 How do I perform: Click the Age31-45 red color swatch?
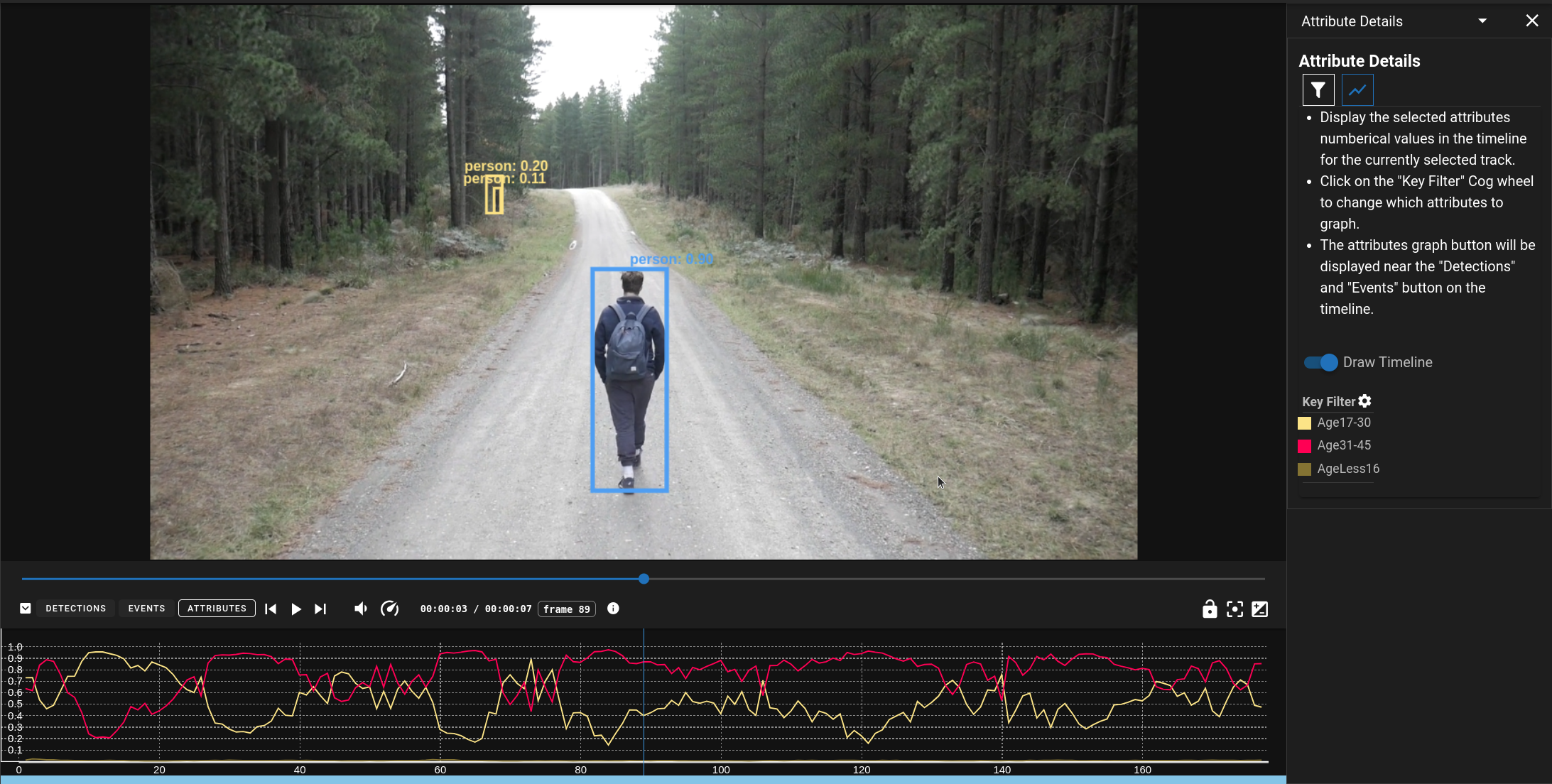[x=1304, y=446]
